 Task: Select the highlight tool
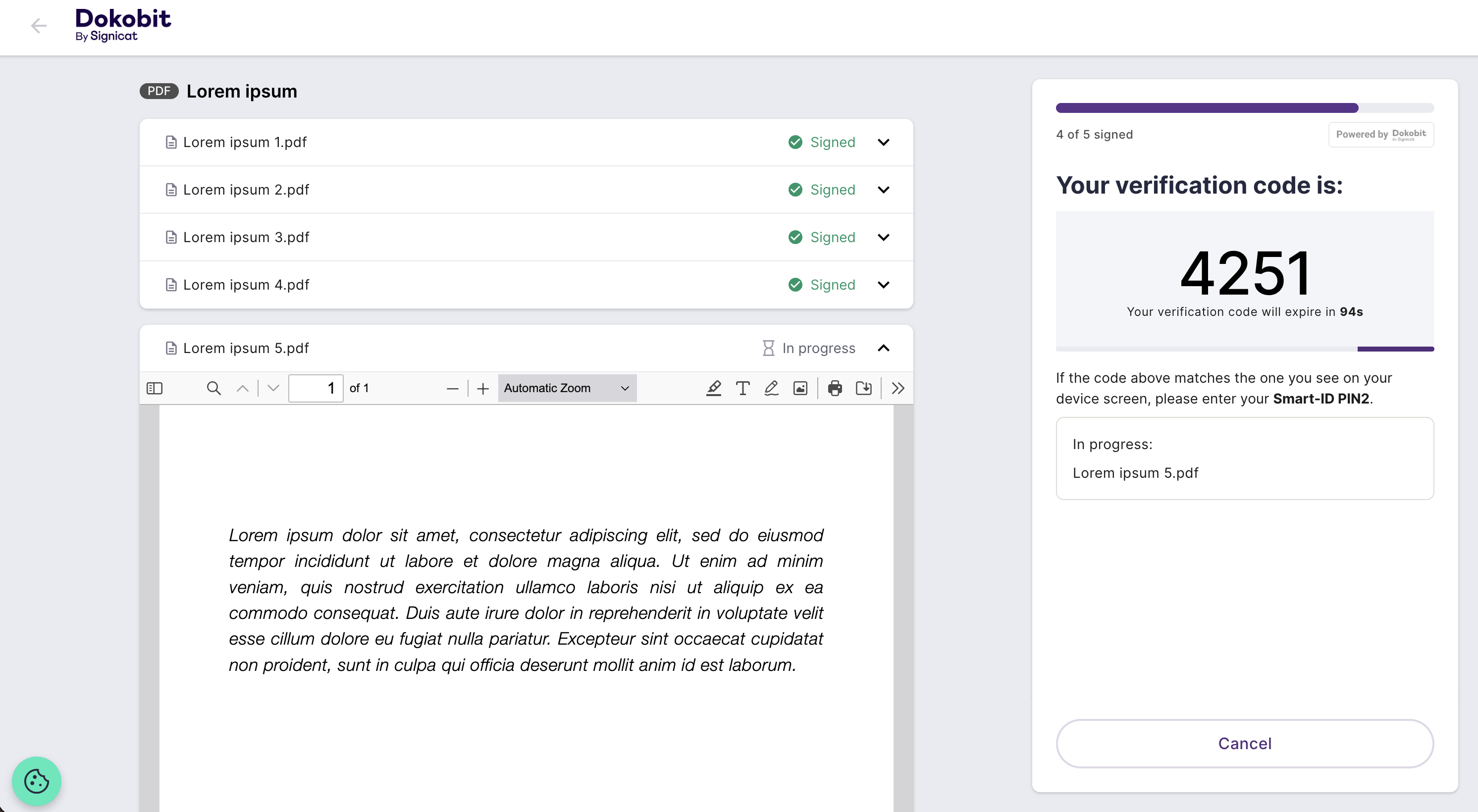click(x=713, y=388)
